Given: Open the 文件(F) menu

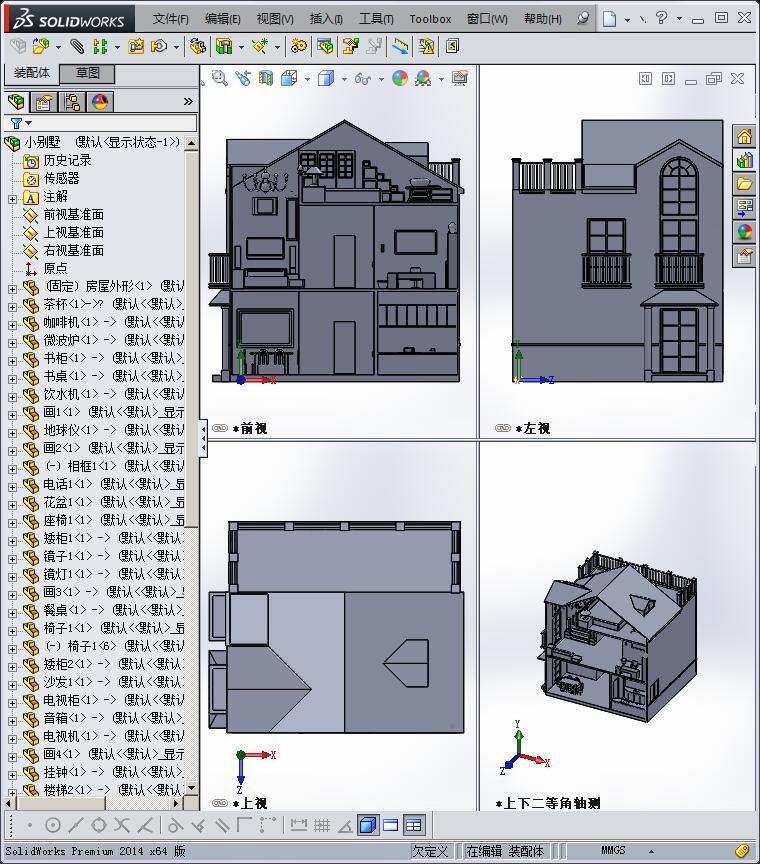Looking at the screenshot, I should pos(170,19).
